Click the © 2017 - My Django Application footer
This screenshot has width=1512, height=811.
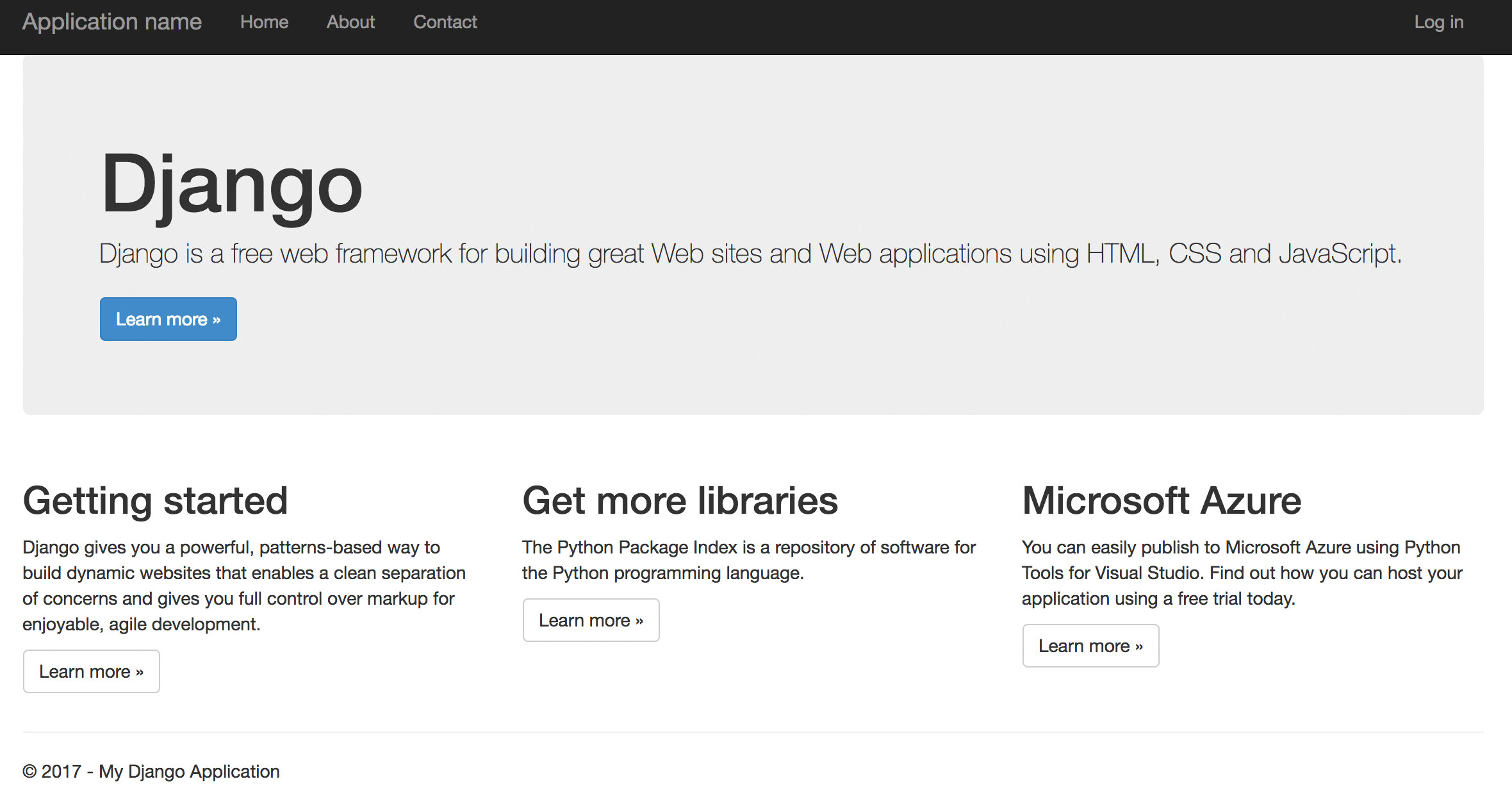tap(151, 771)
